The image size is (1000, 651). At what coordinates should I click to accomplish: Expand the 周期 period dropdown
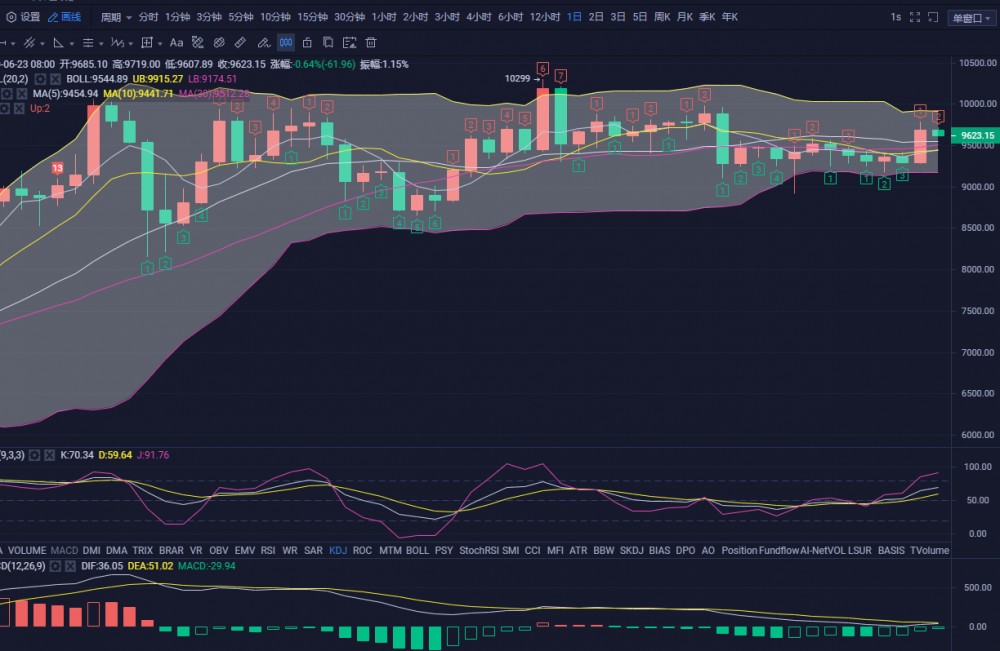(x=114, y=17)
